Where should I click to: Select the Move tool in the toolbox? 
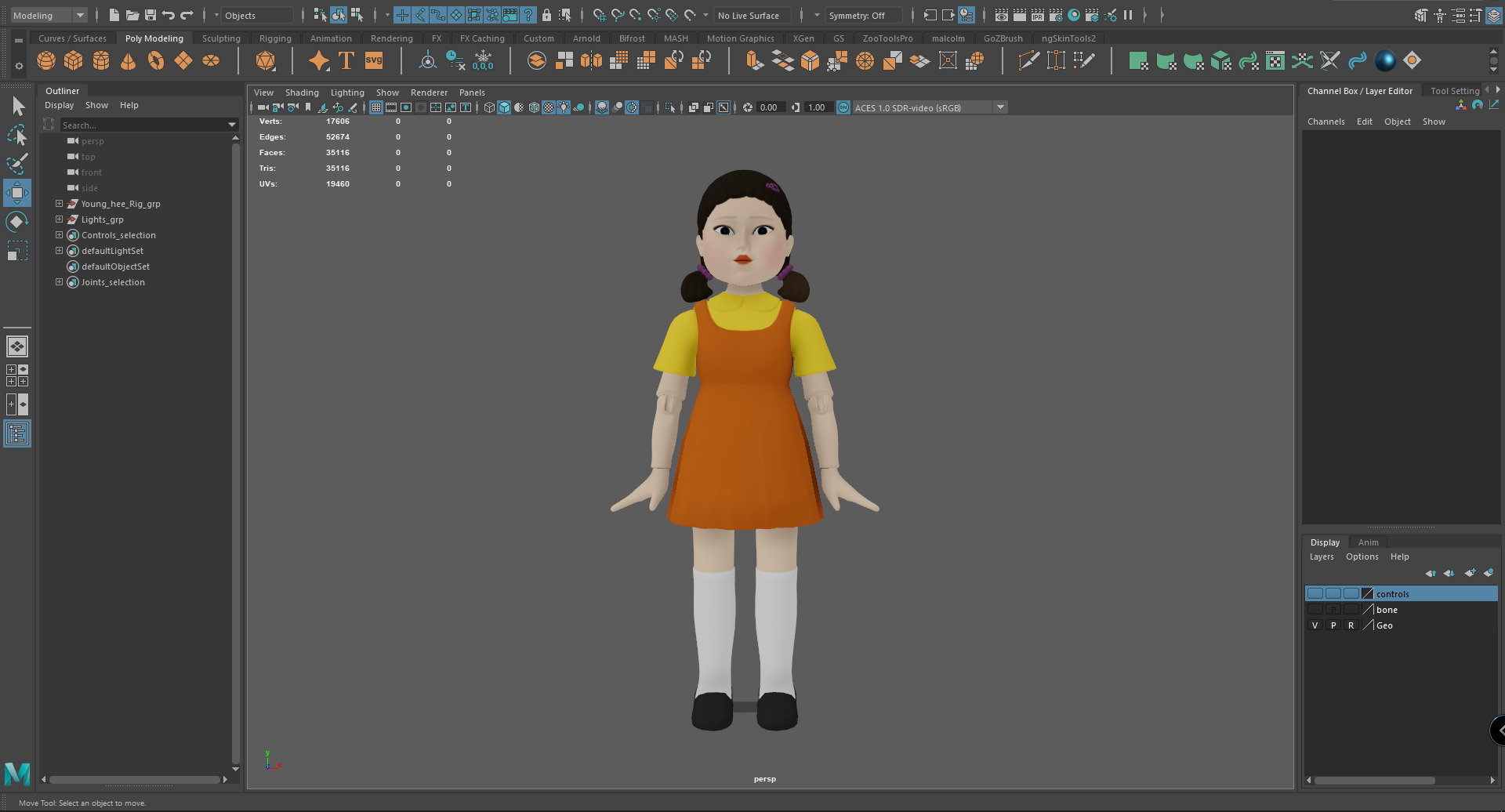[x=17, y=193]
